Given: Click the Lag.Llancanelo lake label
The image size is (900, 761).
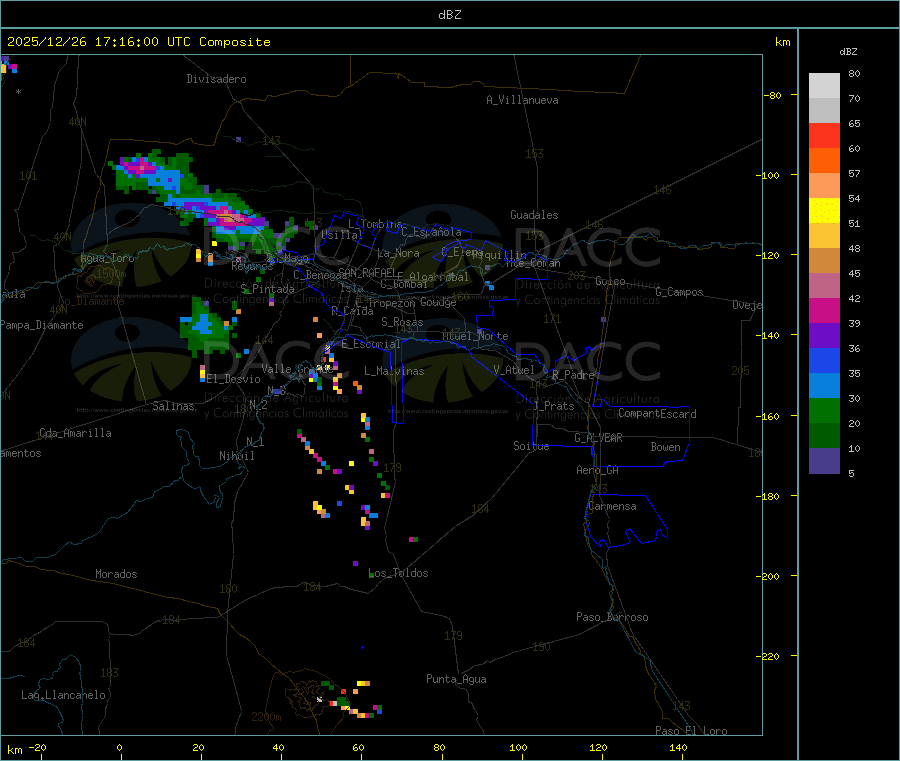Looking at the screenshot, I should (63, 695).
